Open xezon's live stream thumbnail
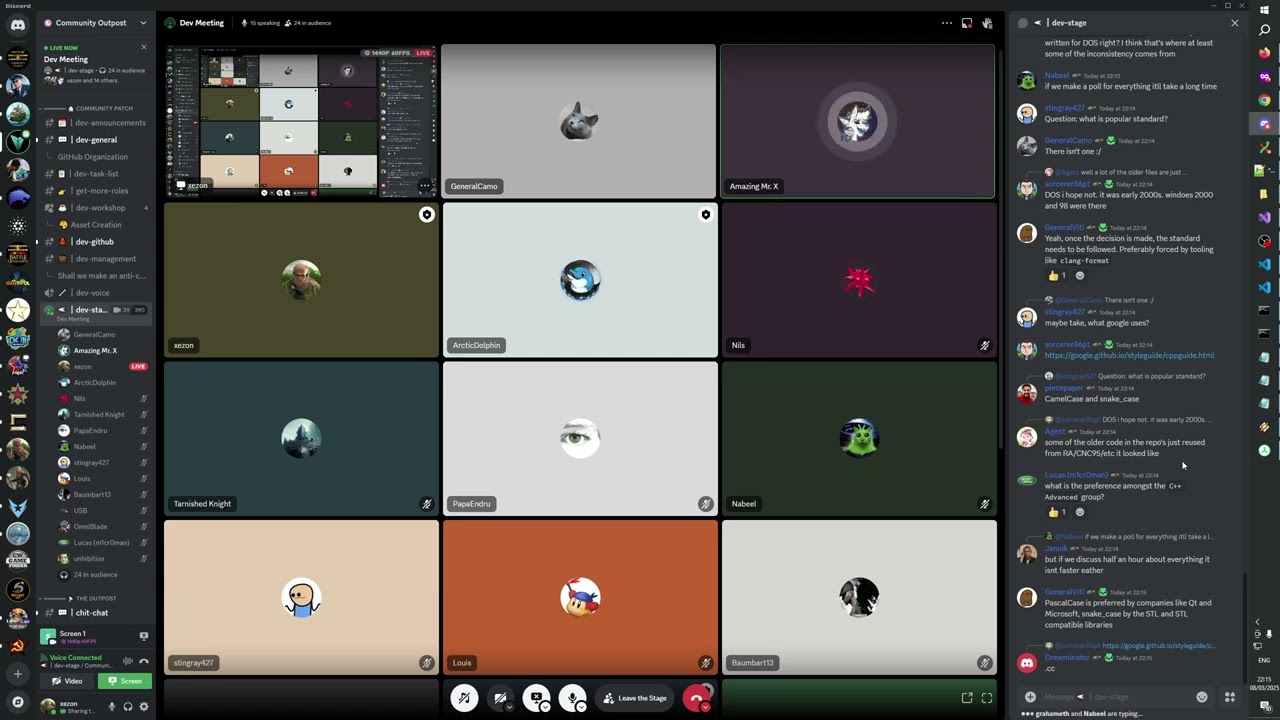Viewport: 1280px width, 720px height. coord(301,121)
